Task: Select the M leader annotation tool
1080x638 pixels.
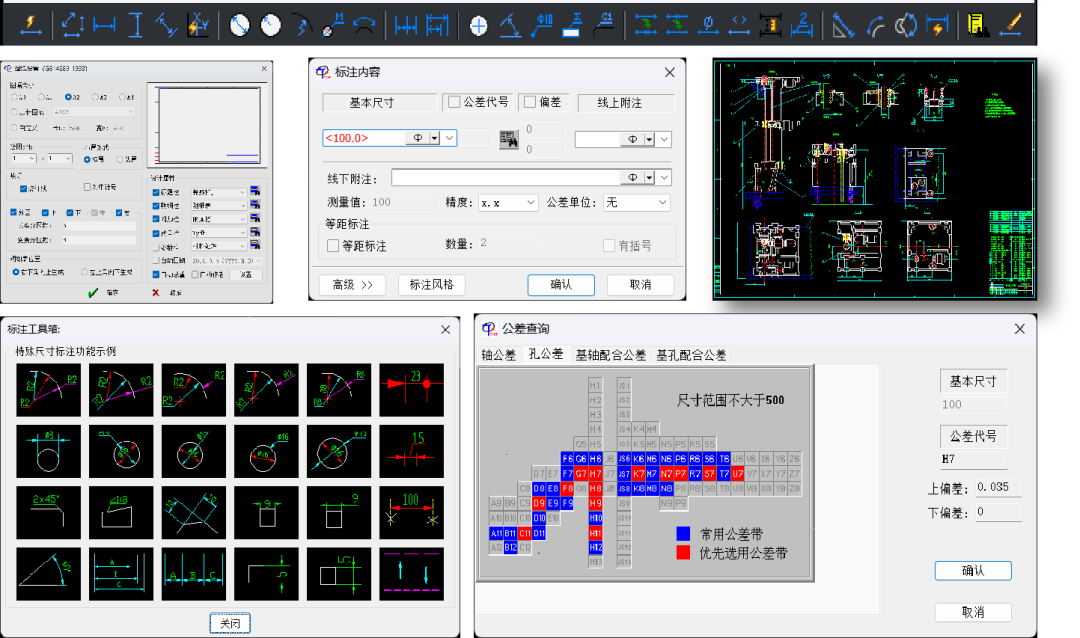Action: point(333,25)
